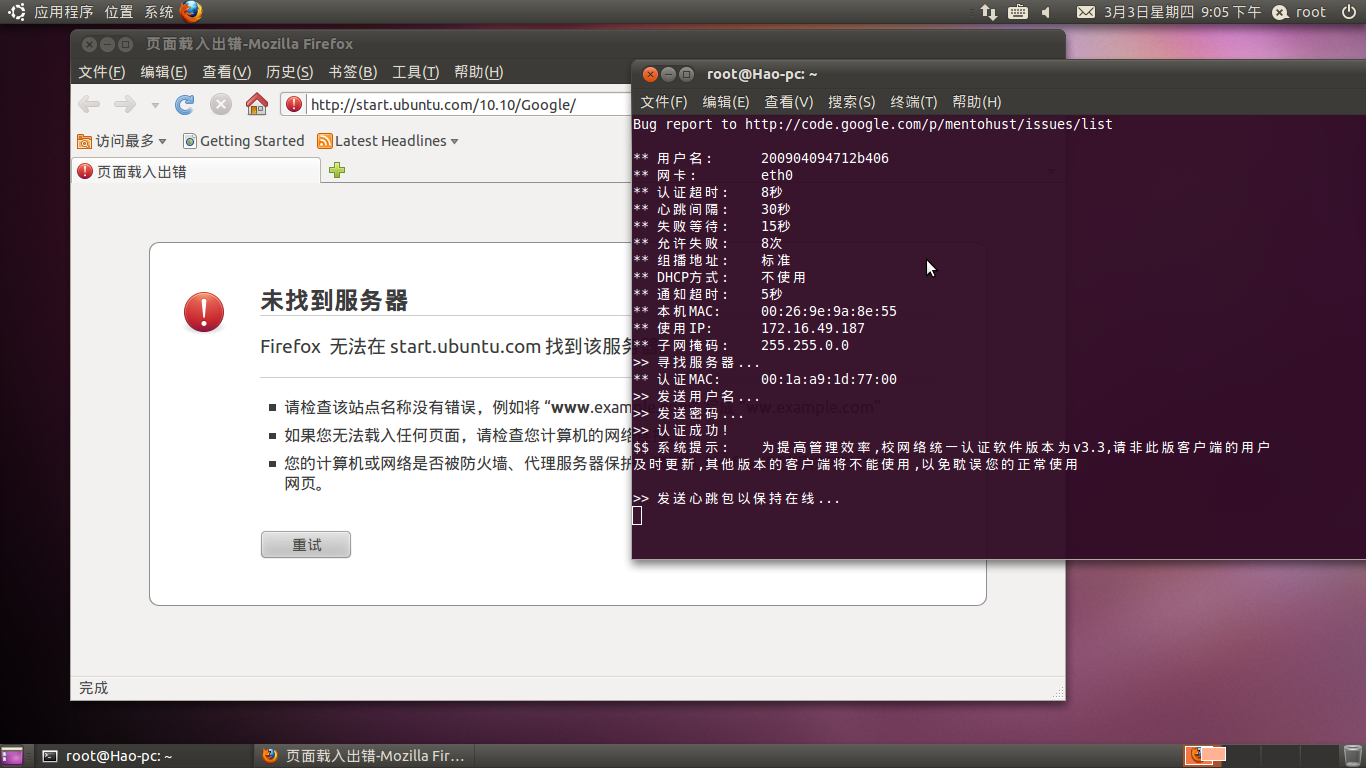Viewport: 1366px width, 768px height.
Task: Click the 认证成功! line in terminal
Action: click(x=681, y=430)
